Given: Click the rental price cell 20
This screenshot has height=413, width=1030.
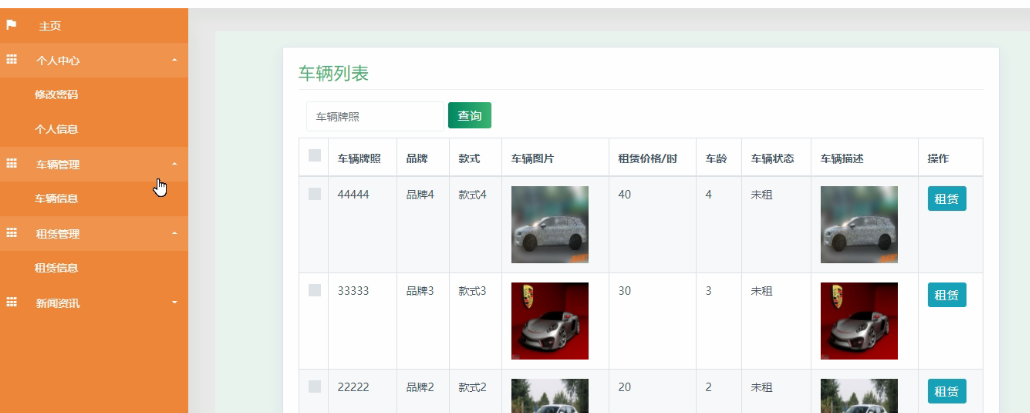Looking at the screenshot, I should 624,387.
